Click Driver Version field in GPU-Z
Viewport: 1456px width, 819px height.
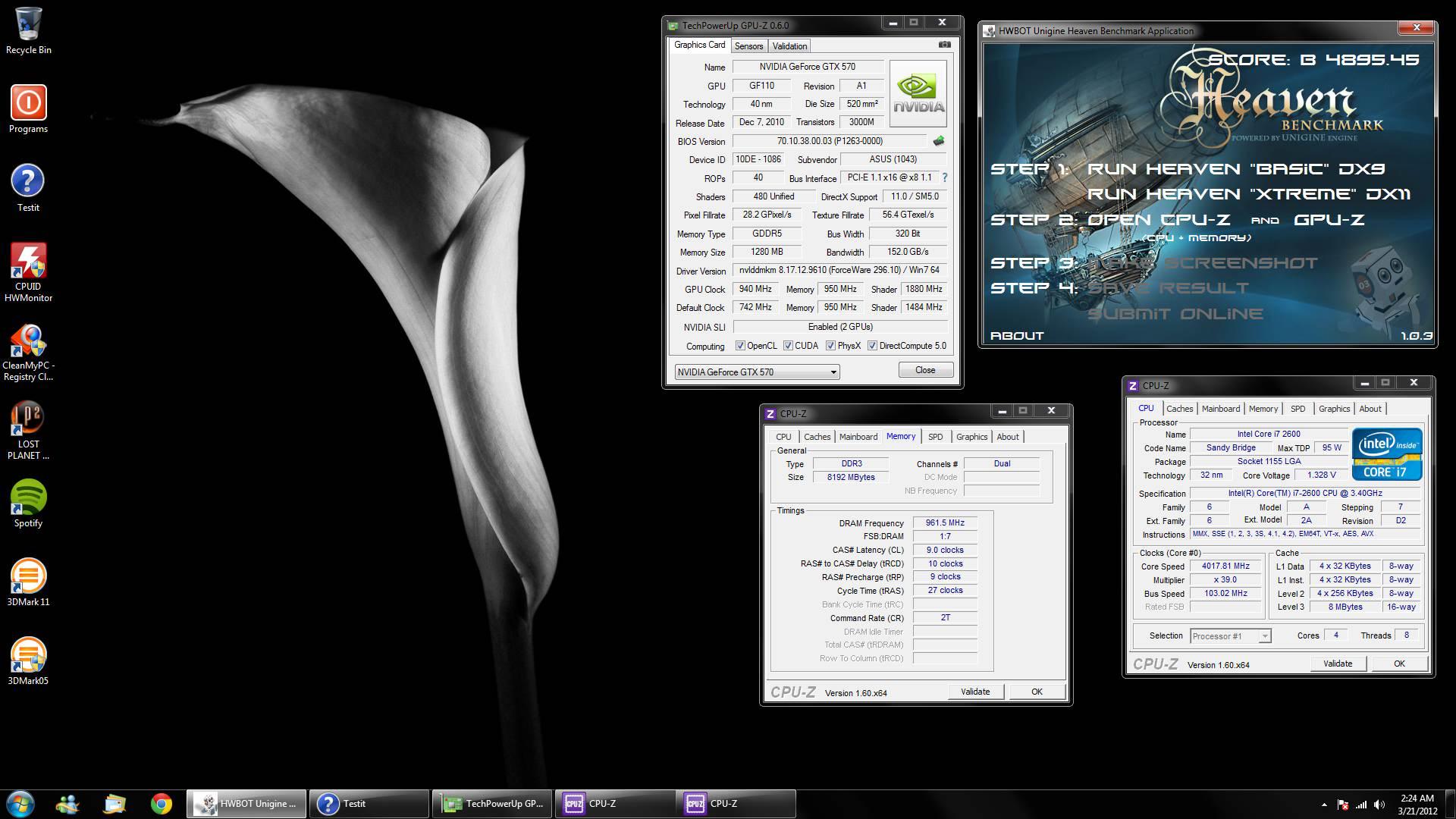(840, 270)
